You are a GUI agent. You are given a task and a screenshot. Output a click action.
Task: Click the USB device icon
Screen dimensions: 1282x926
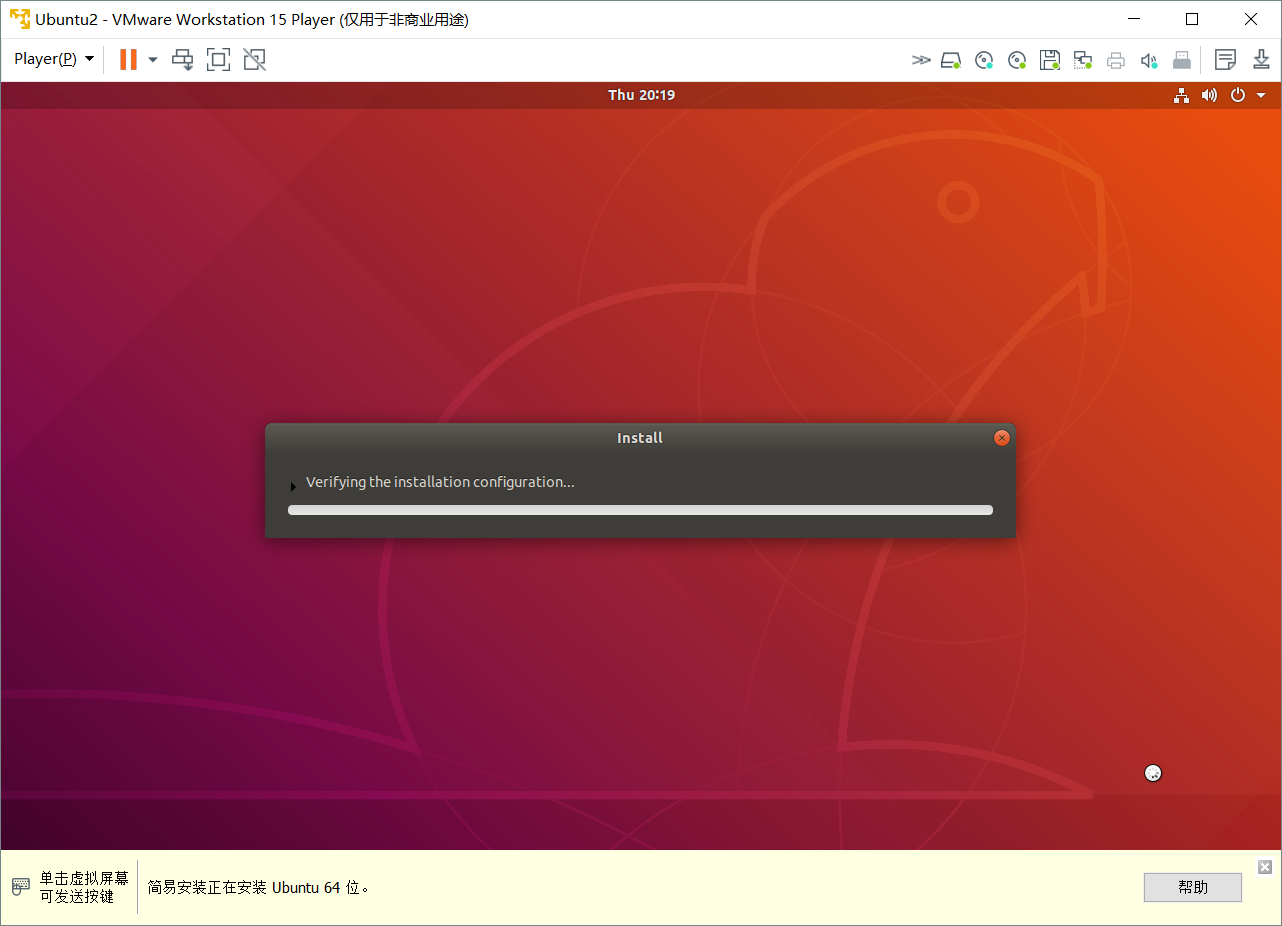(x=1182, y=60)
